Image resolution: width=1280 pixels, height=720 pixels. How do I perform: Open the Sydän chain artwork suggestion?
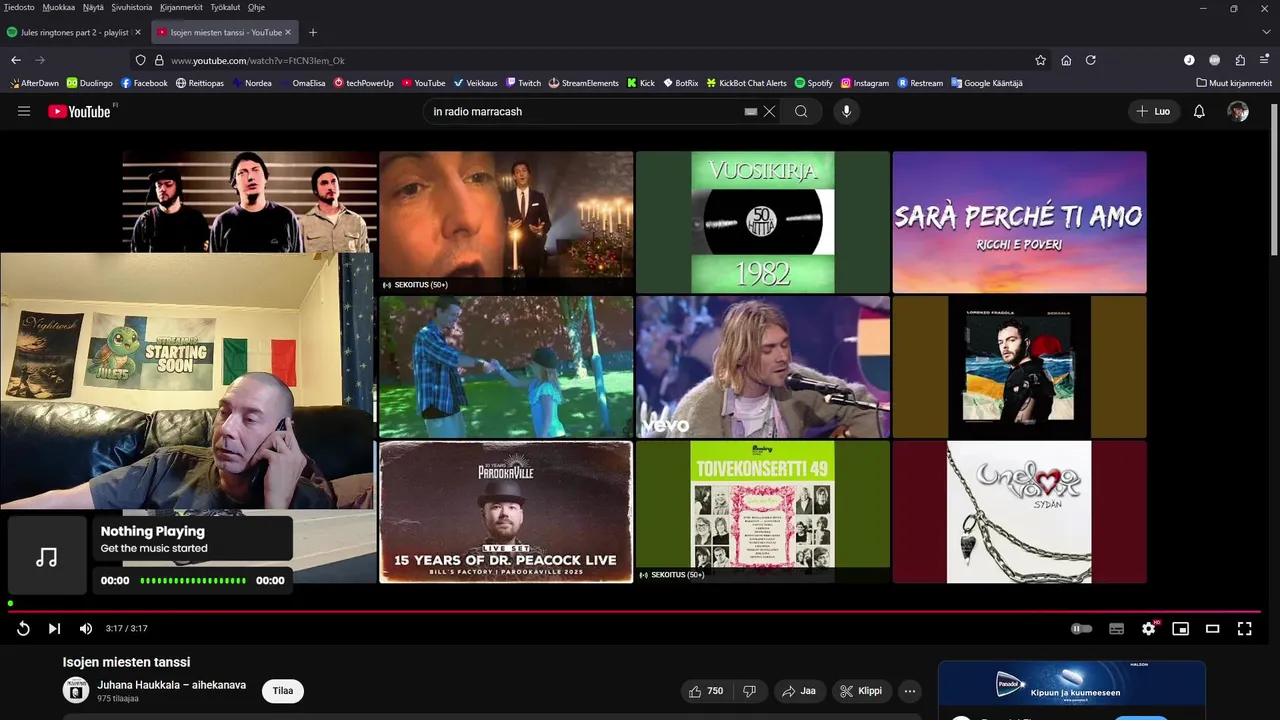tap(1019, 512)
